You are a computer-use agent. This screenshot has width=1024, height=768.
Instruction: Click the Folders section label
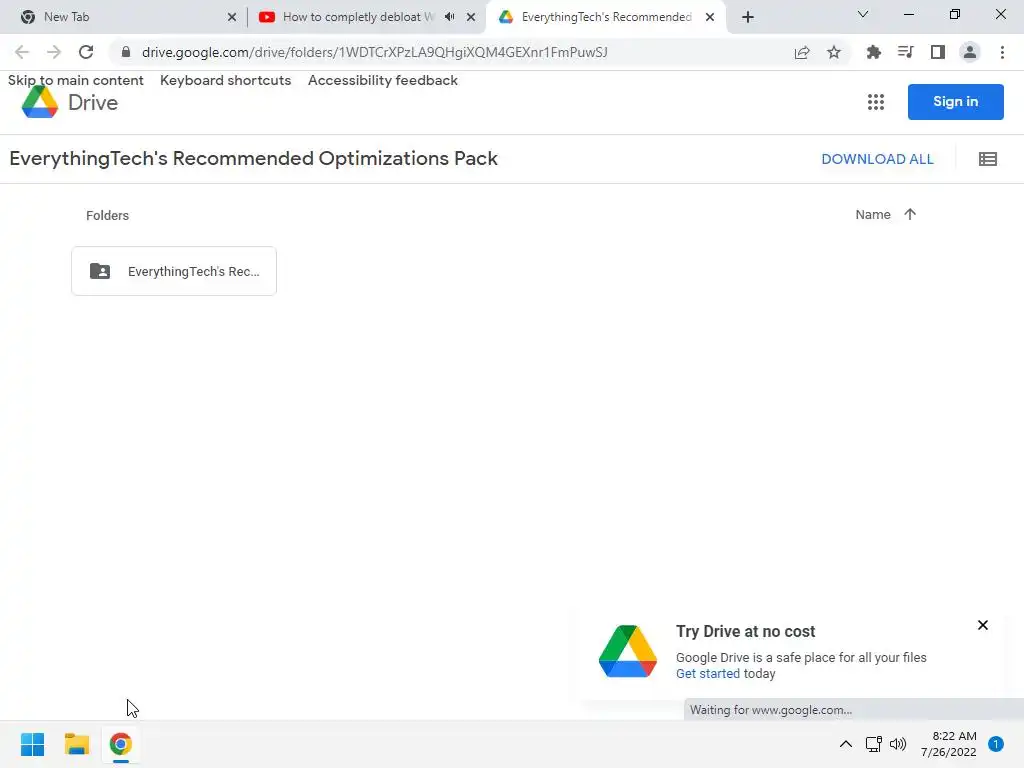(x=107, y=216)
